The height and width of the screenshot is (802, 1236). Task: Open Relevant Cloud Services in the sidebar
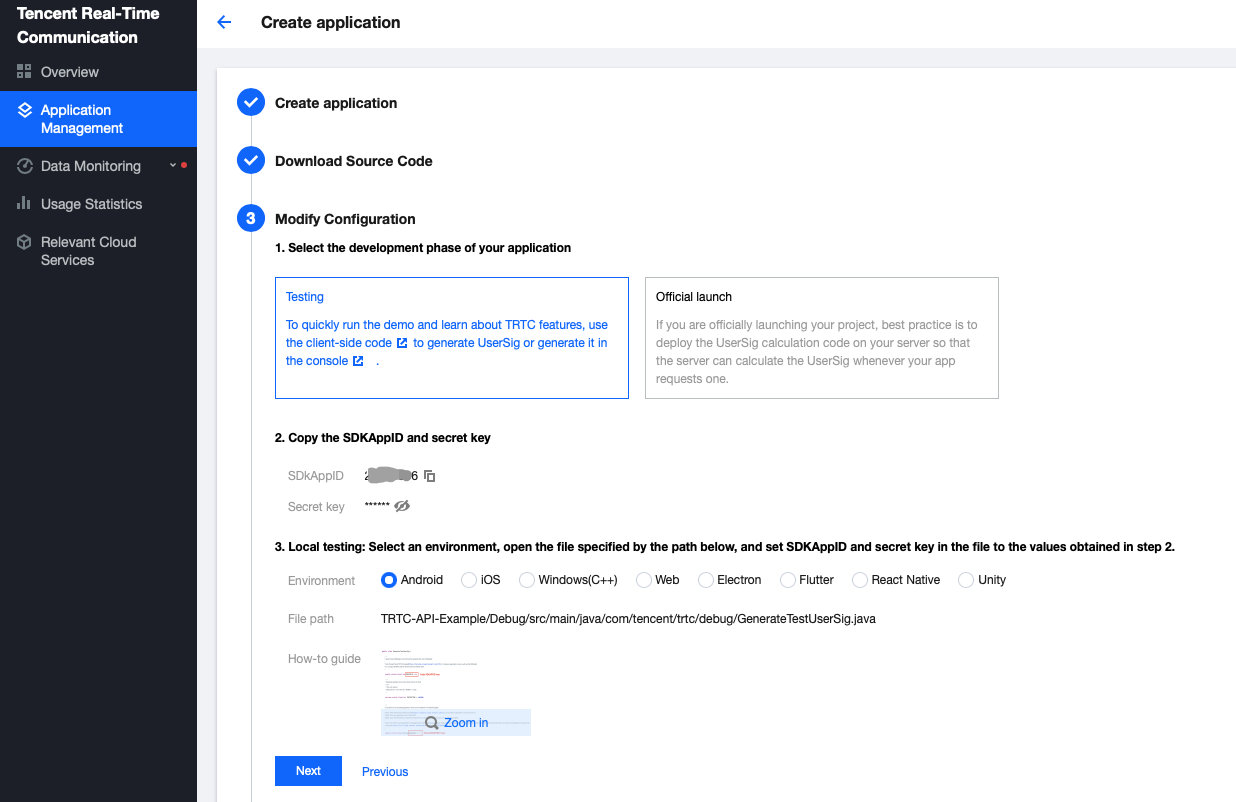(98, 251)
